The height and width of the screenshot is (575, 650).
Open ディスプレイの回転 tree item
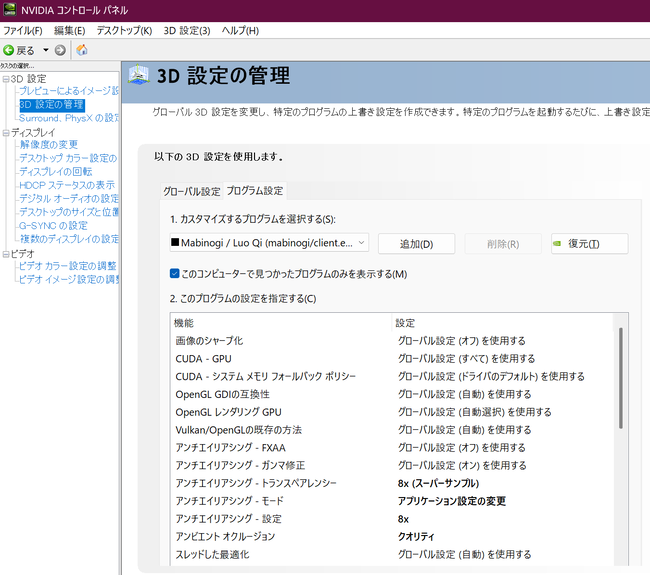[x=56, y=172]
